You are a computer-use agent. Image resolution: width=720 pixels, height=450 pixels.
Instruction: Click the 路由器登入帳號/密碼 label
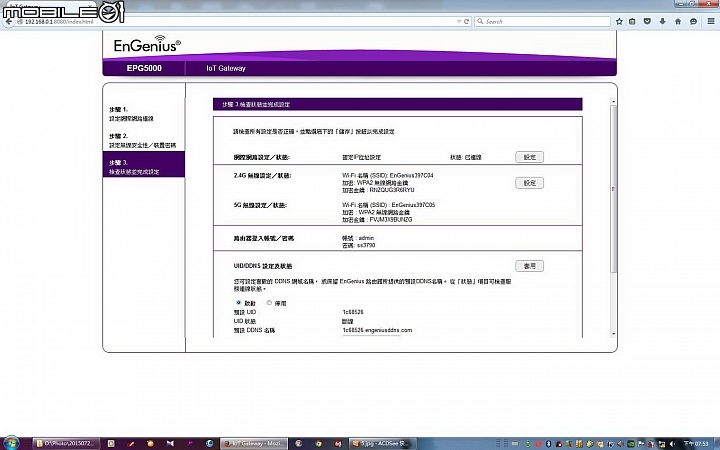pyautogui.click(x=264, y=238)
